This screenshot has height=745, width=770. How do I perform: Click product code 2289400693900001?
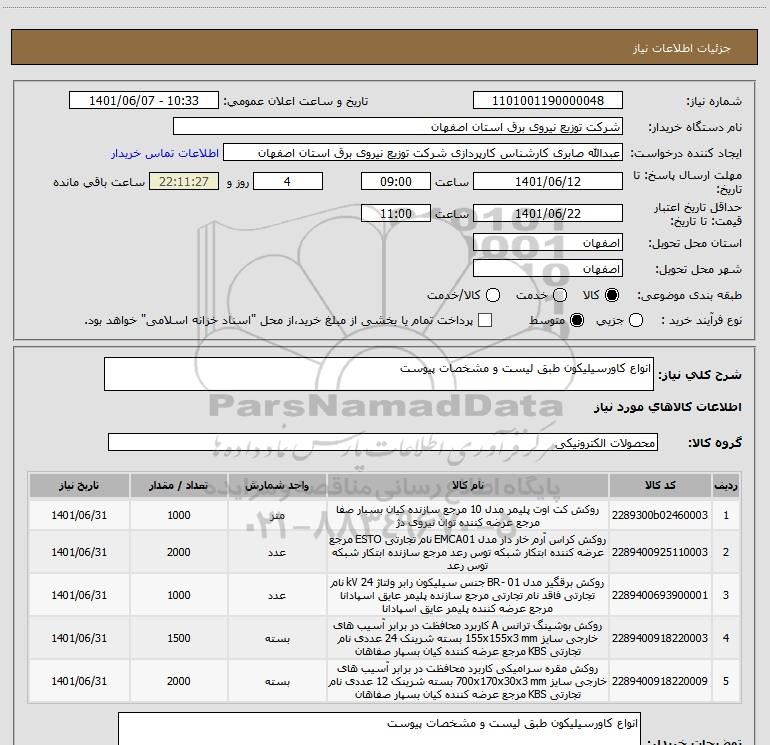click(x=660, y=595)
